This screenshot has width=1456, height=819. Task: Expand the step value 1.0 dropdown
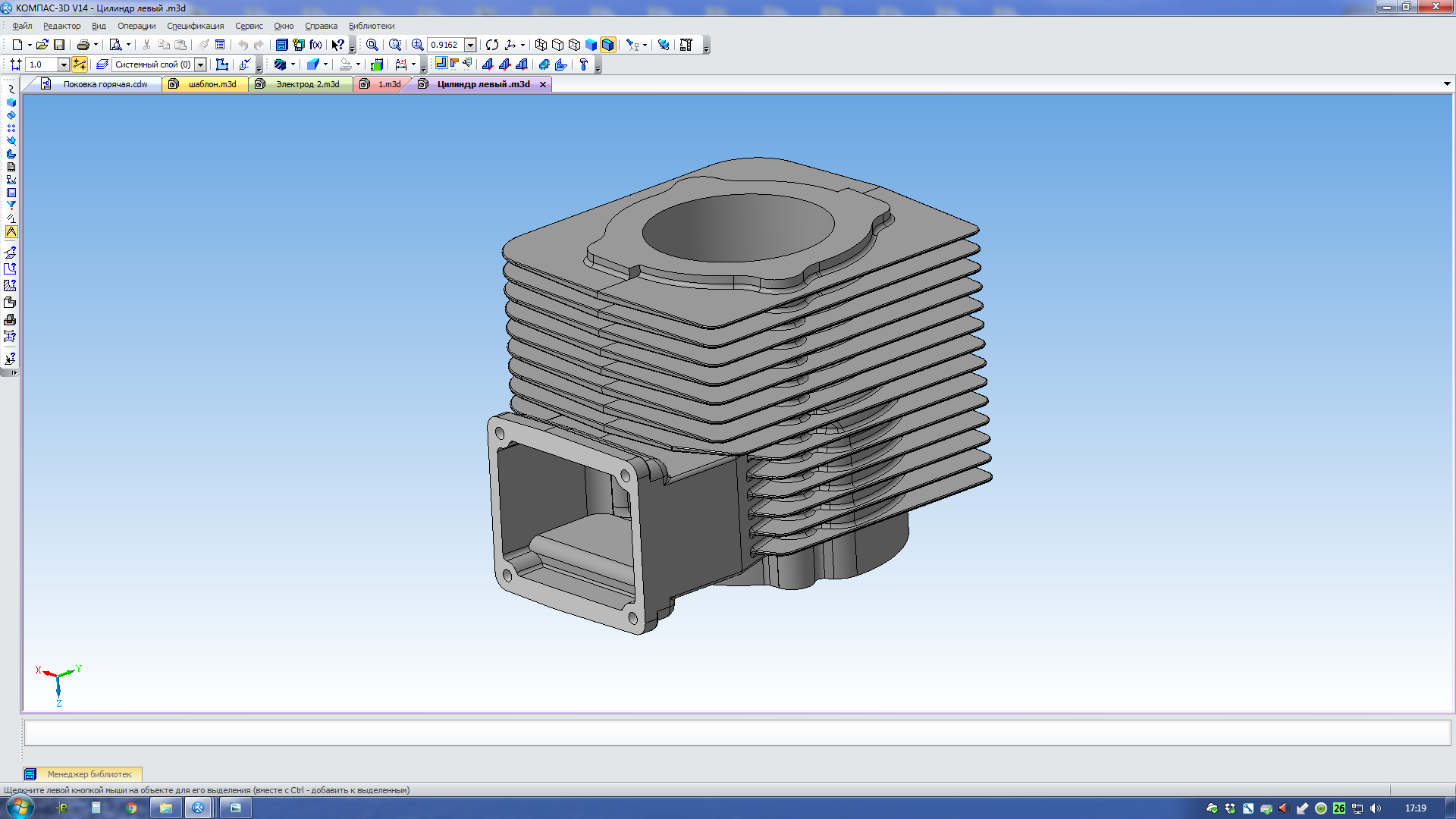click(x=64, y=64)
